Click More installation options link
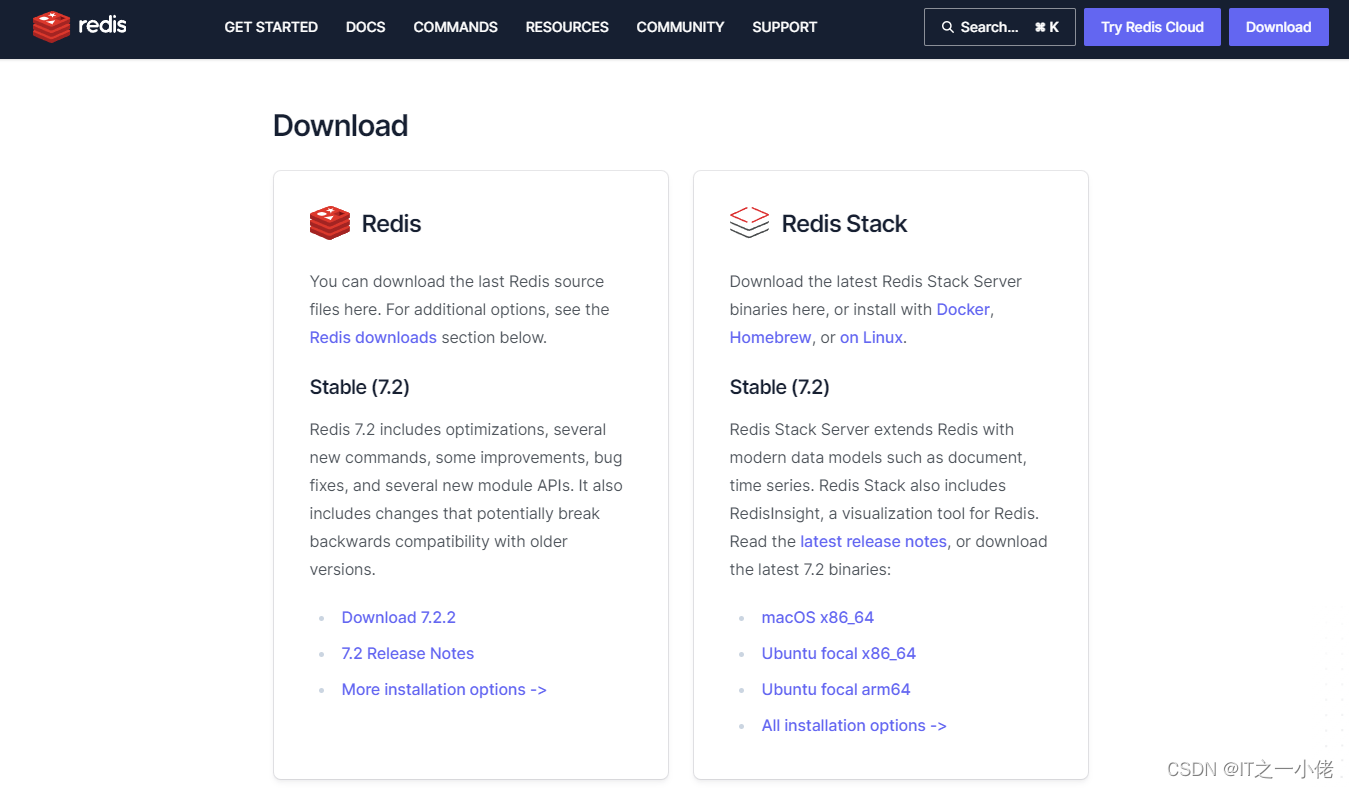Viewport: 1349px width, 788px height. (444, 689)
